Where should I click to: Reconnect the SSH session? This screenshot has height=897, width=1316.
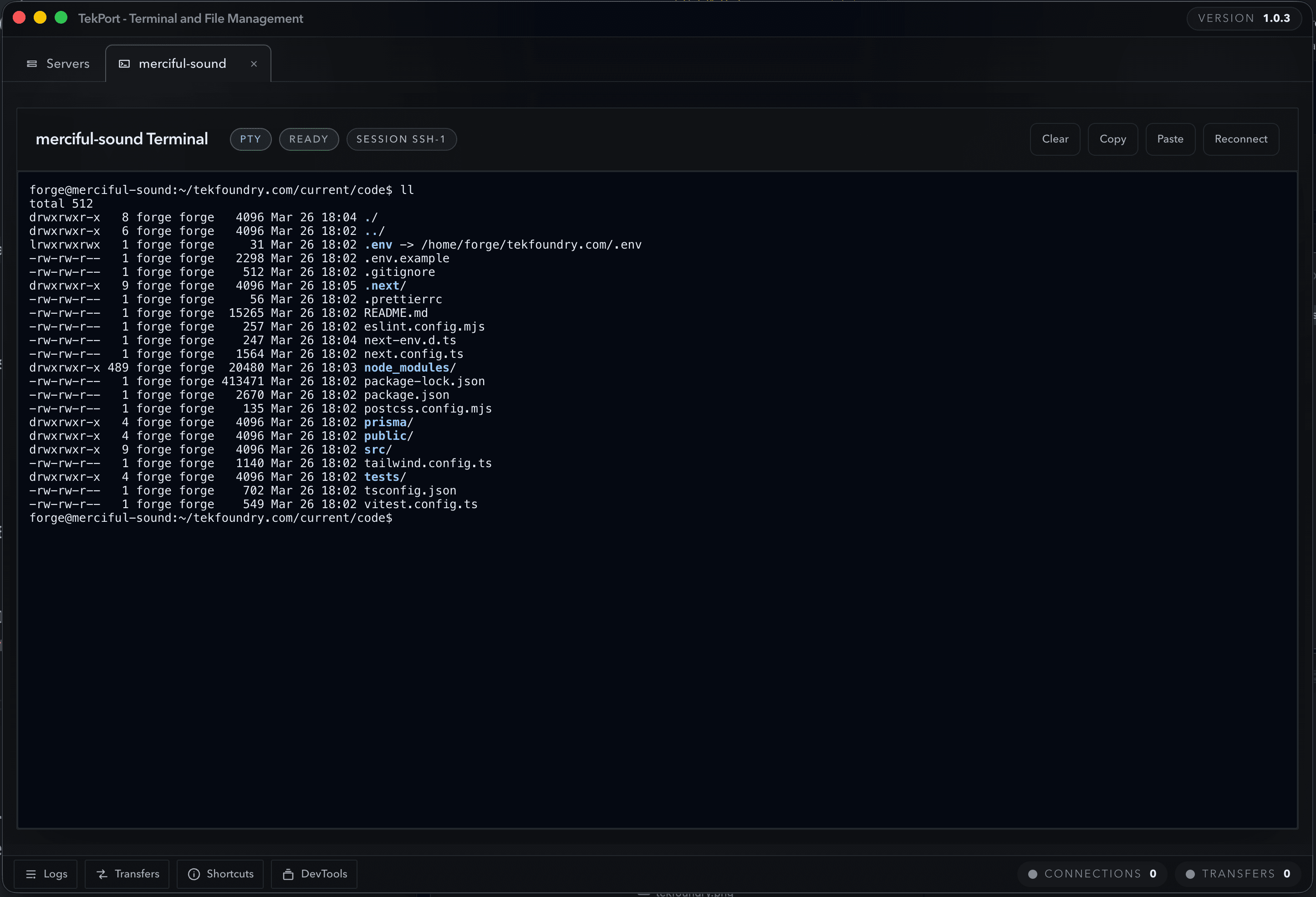(x=1241, y=139)
